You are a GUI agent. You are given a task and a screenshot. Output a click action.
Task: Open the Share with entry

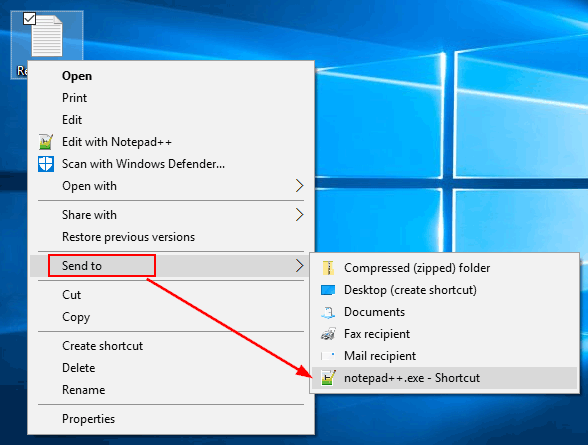(x=171, y=215)
